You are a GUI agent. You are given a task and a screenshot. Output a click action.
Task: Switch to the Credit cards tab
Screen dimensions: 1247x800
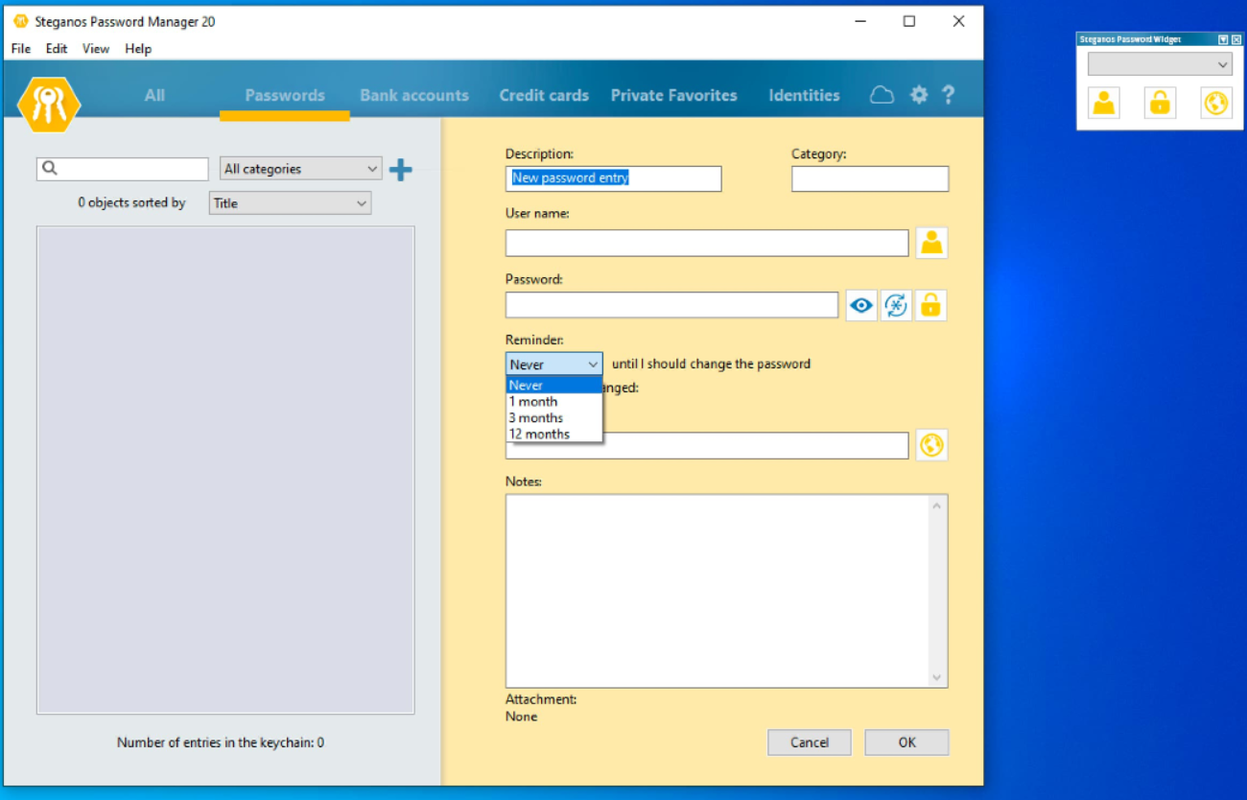[544, 95]
